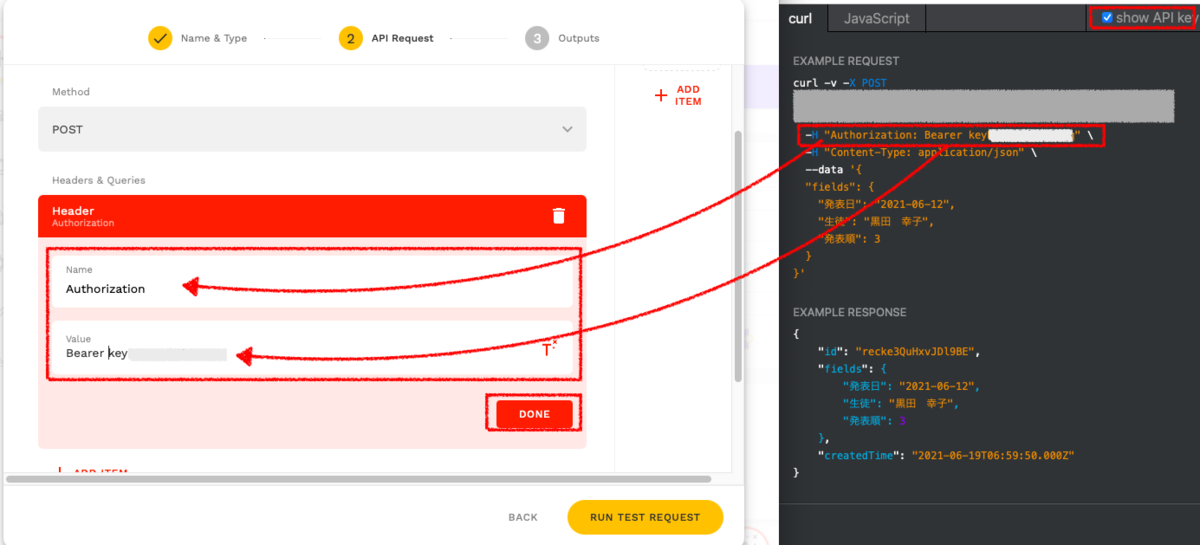Viewport: 1200px width, 545px height.
Task: Click the Headers & Queries label
Action: [99, 180]
